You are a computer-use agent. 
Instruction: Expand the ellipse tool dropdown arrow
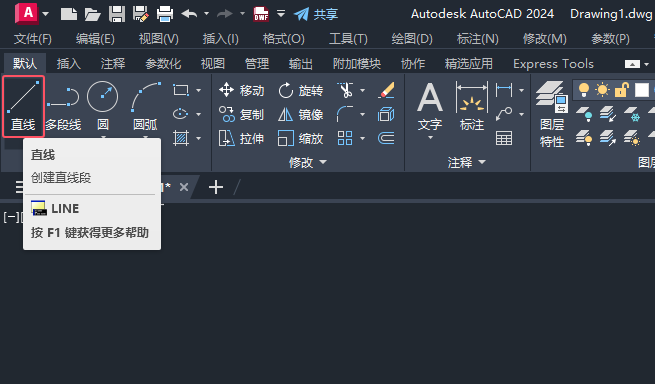point(198,114)
